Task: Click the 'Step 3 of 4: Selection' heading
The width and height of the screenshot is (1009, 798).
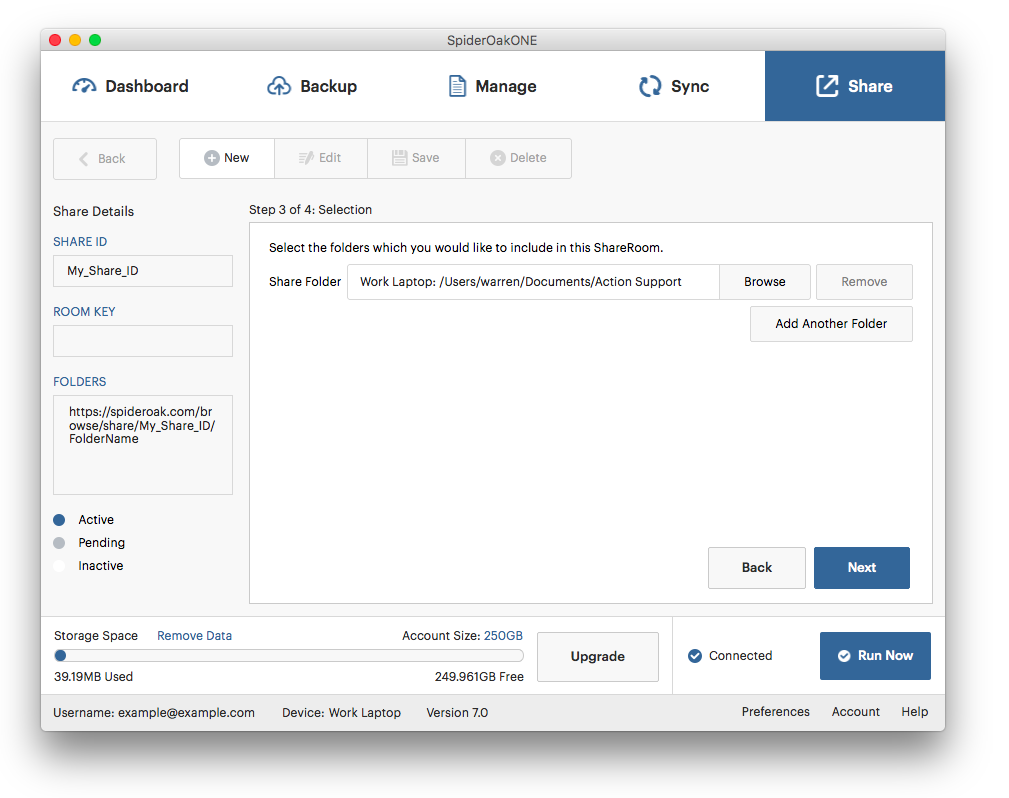Action: (310, 210)
